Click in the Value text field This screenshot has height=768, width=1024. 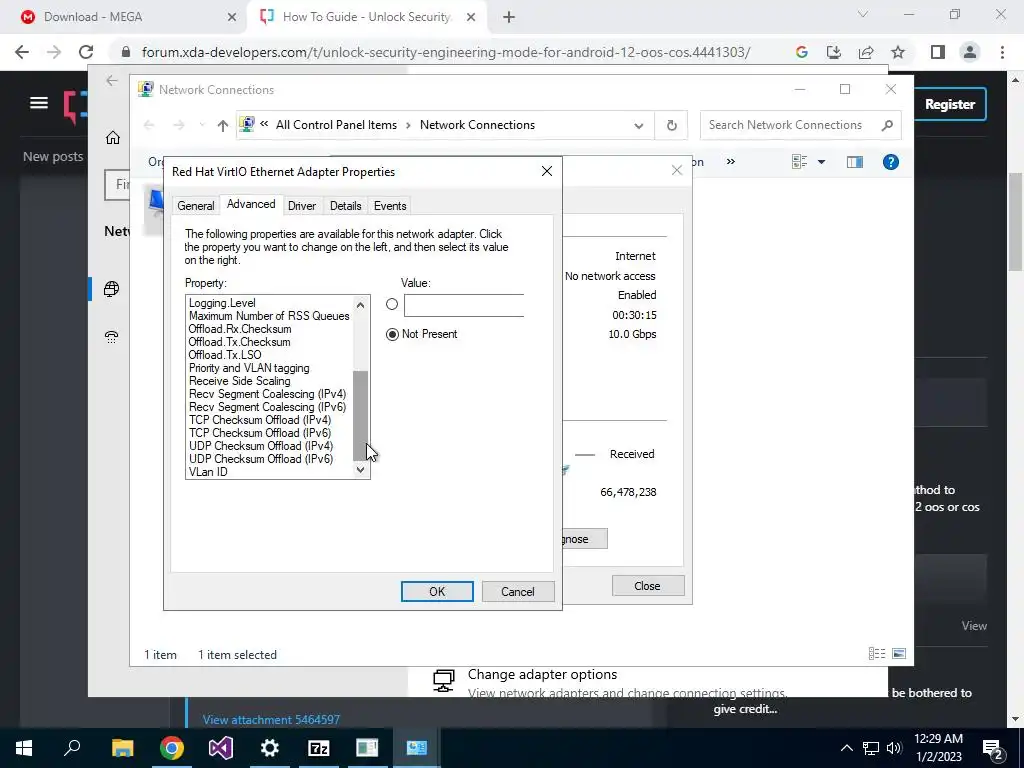pos(464,306)
